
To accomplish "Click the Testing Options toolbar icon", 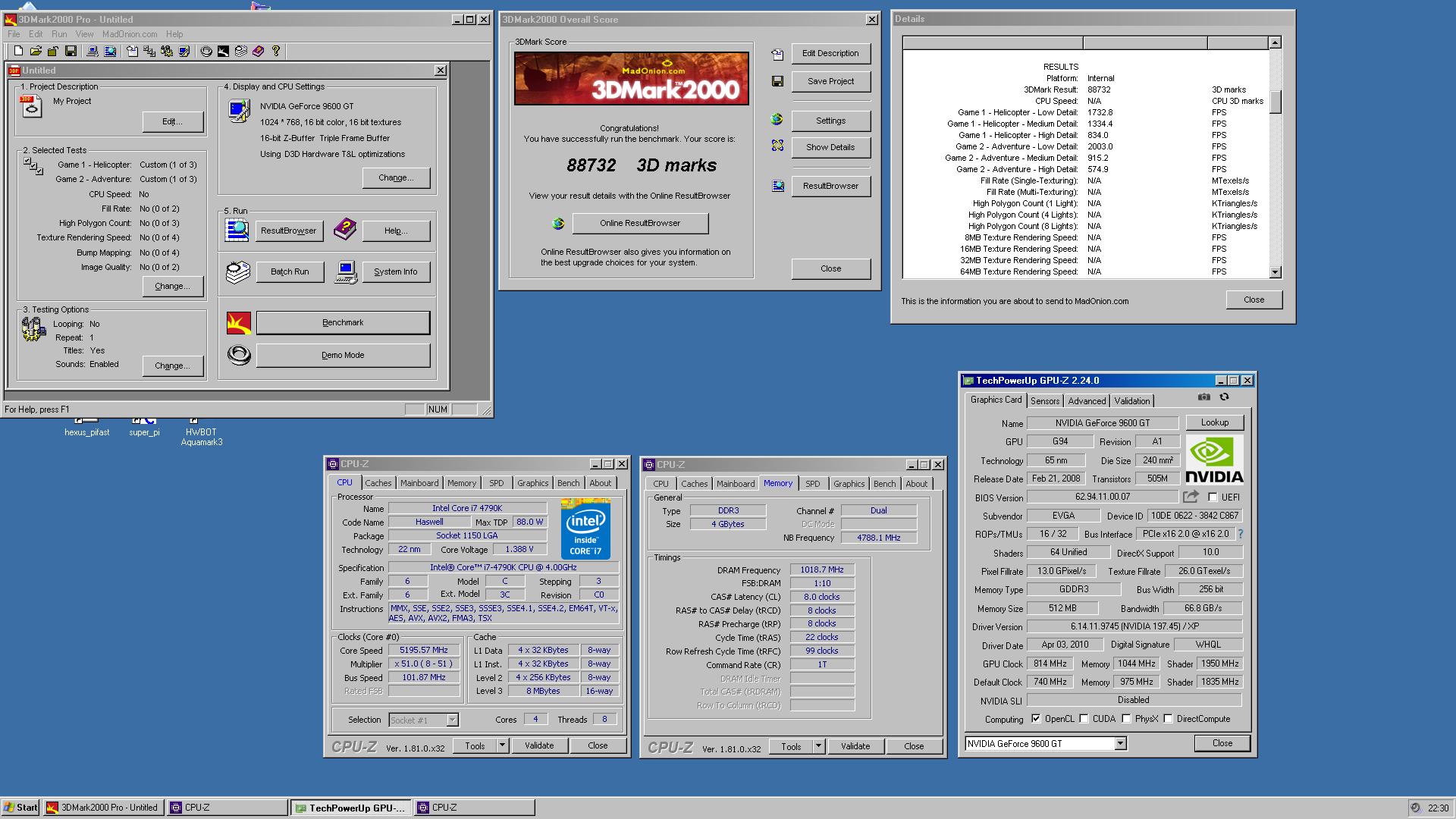I will point(167,51).
